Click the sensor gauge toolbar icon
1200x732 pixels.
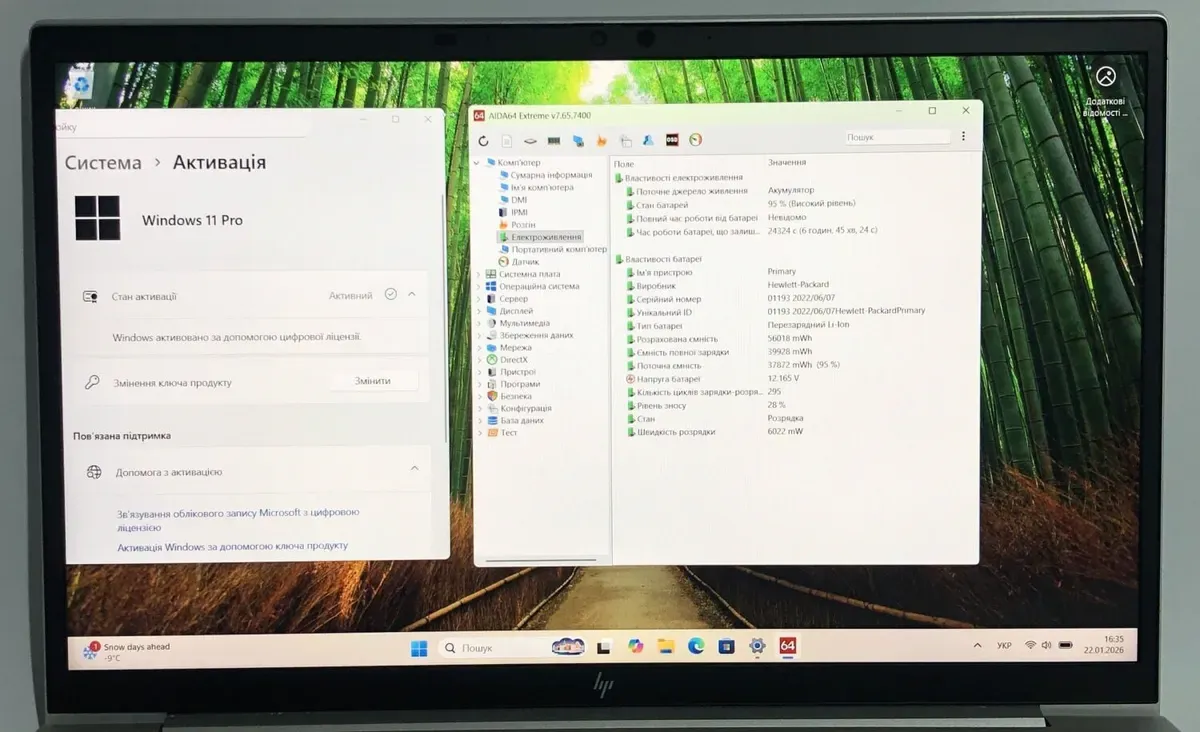[x=696, y=140]
